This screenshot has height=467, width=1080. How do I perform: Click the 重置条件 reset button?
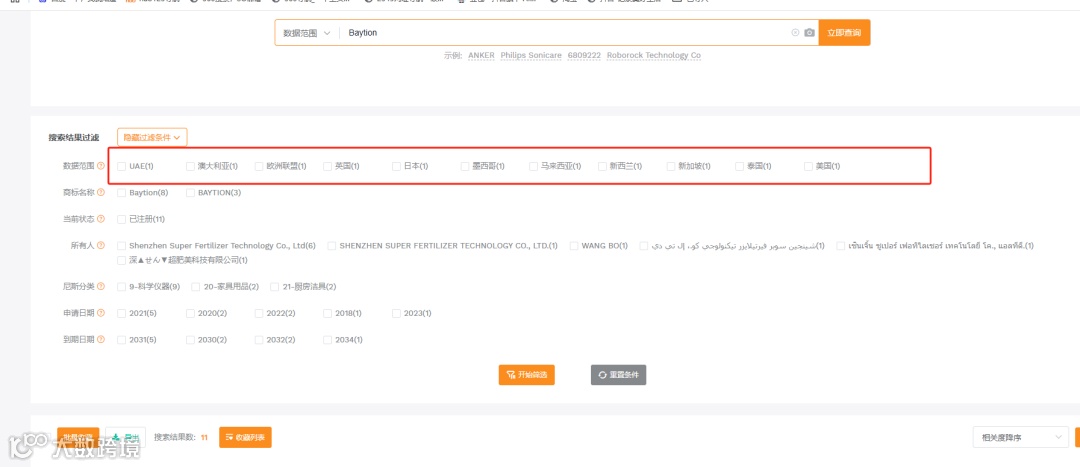coord(619,375)
